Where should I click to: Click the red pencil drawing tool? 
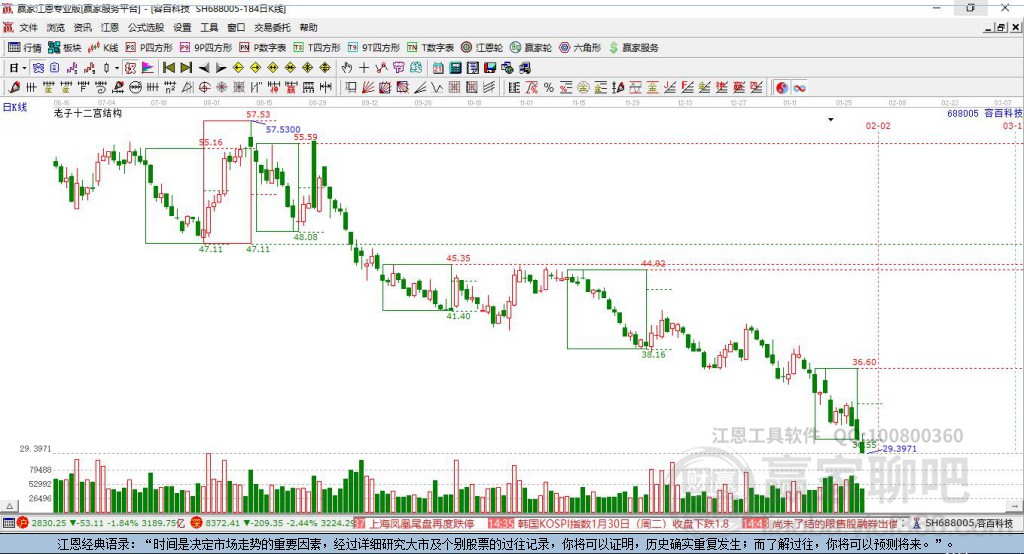point(14,87)
